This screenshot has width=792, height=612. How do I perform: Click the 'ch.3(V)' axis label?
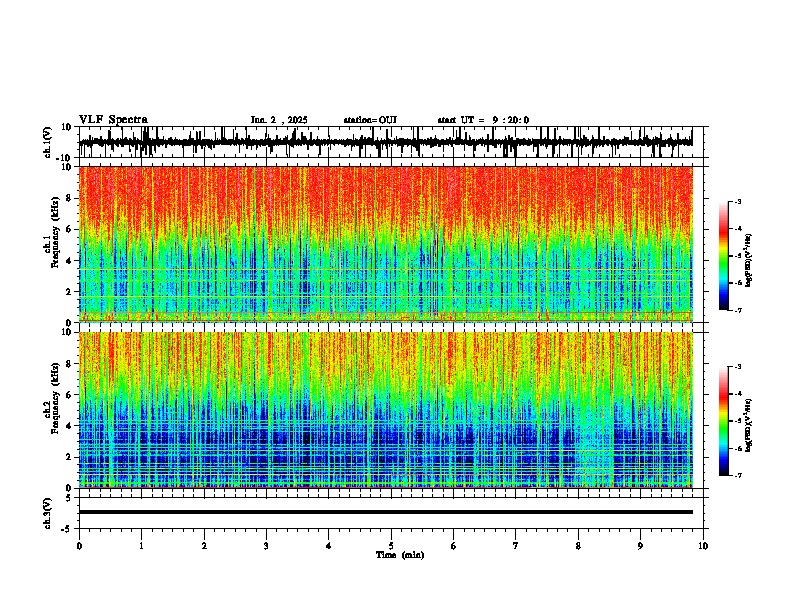coord(48,513)
